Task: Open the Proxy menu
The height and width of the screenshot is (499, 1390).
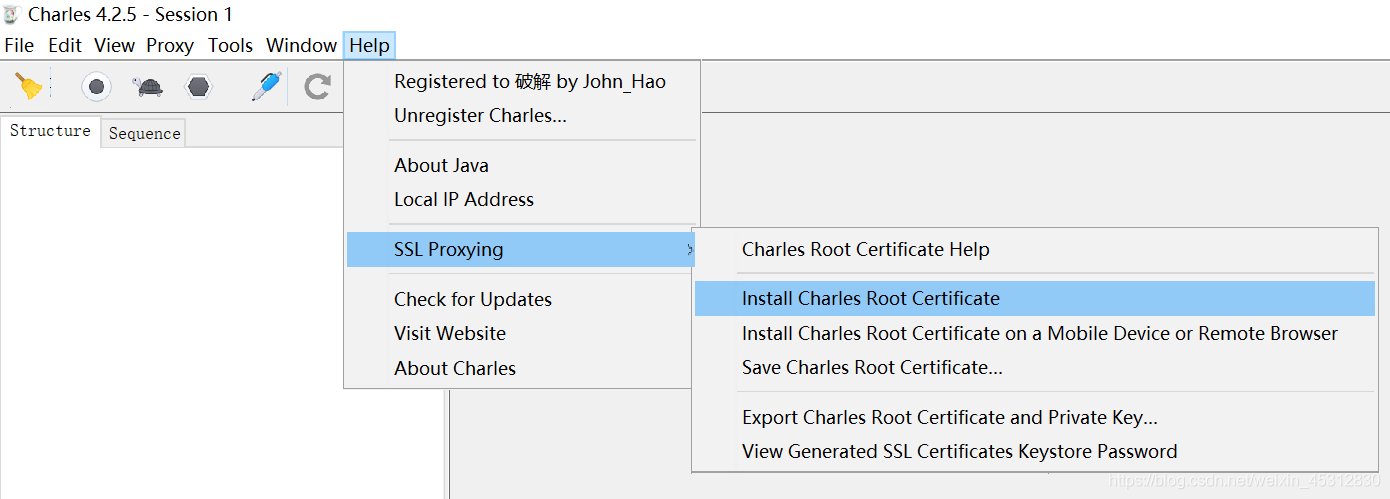Action: click(170, 45)
